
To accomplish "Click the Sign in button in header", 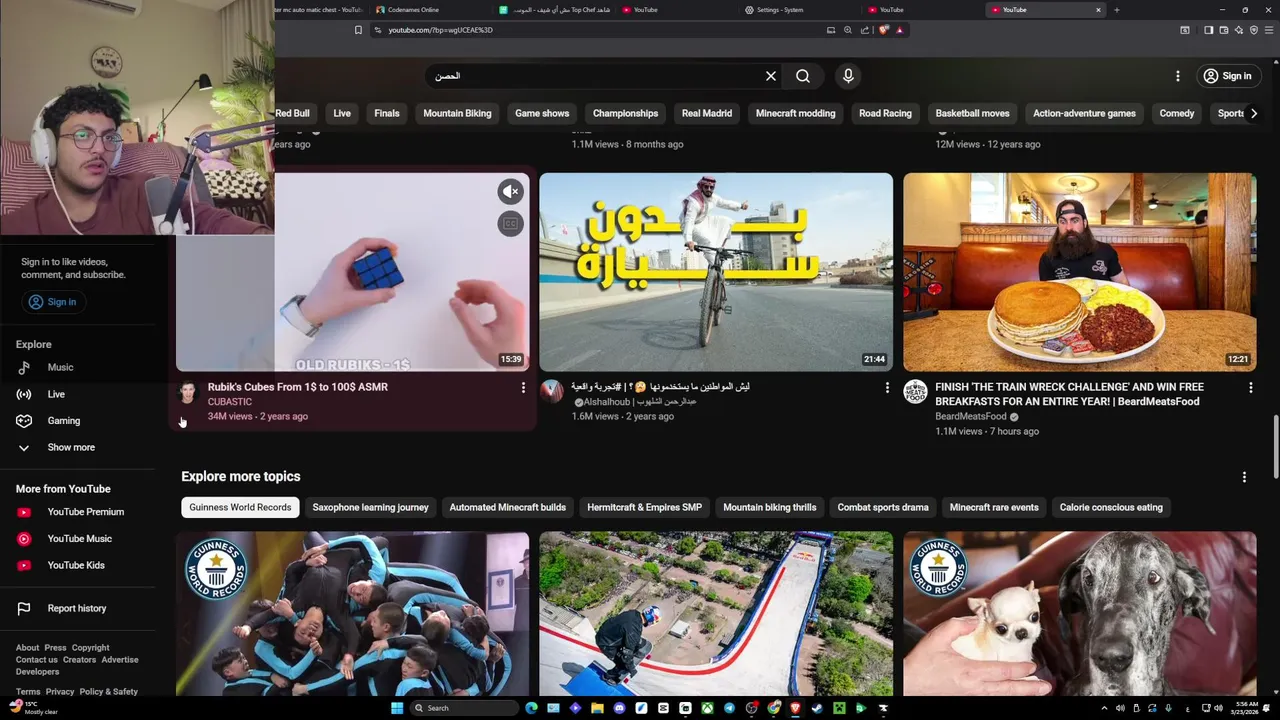I will [1227, 76].
